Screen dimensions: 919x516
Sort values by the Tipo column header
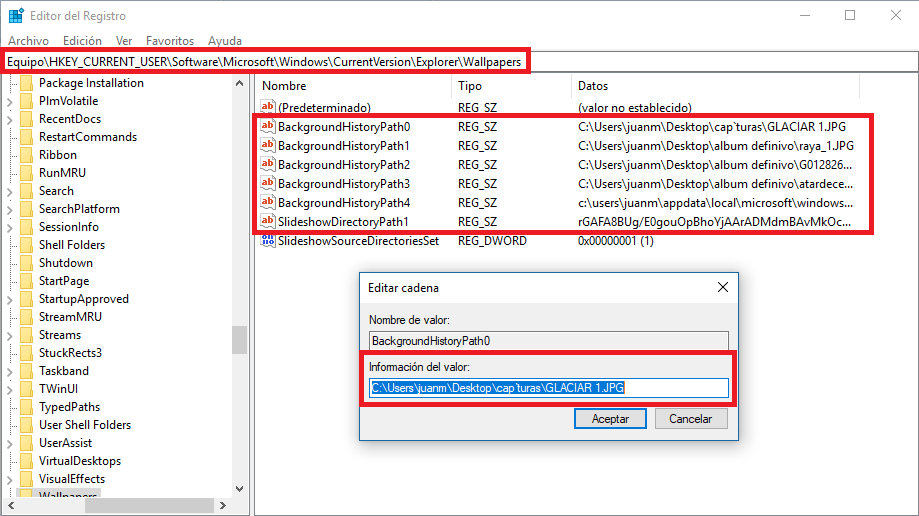[x=511, y=86]
